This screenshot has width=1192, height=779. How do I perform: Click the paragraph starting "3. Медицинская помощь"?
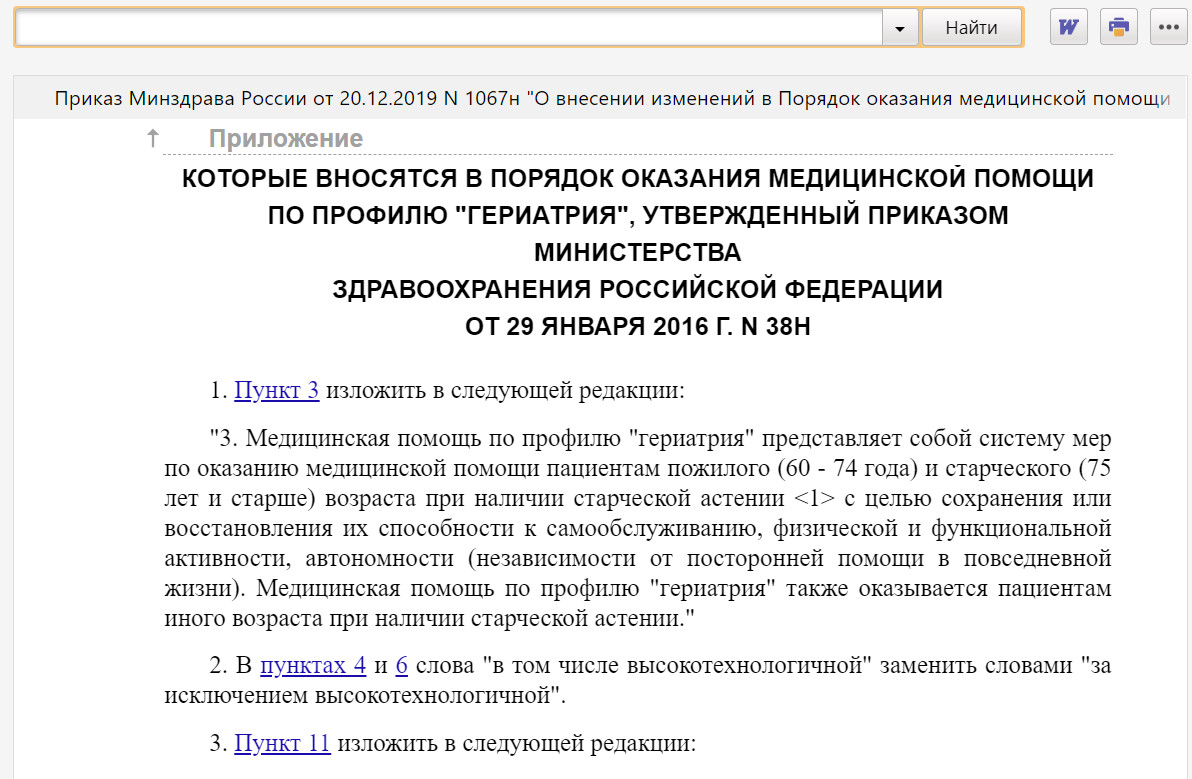tap(637, 528)
